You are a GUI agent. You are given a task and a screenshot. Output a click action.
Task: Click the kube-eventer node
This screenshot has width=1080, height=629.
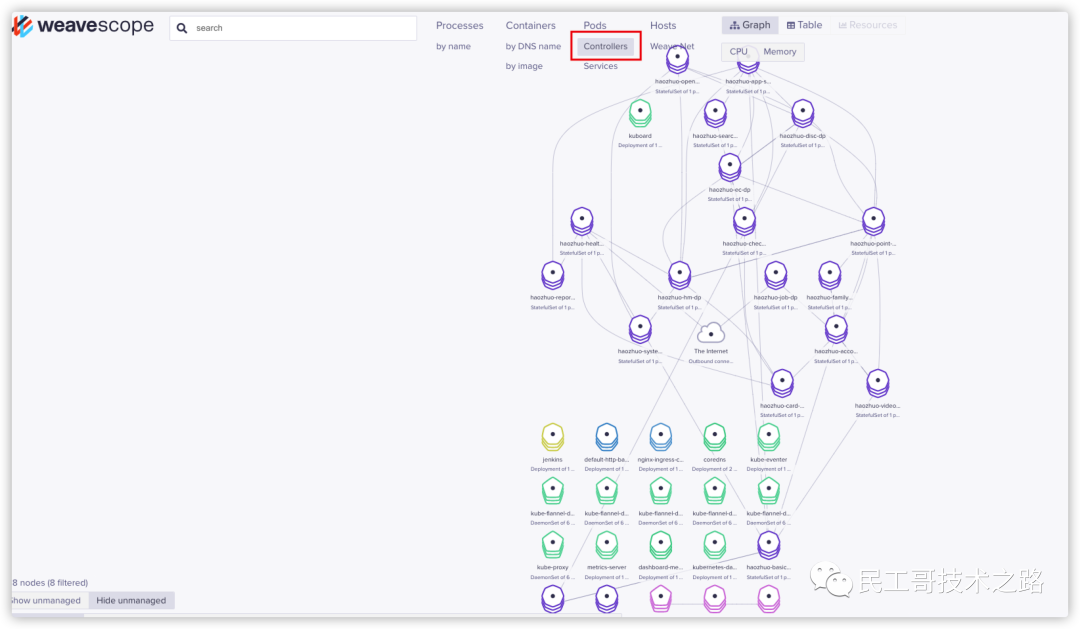[x=769, y=437]
